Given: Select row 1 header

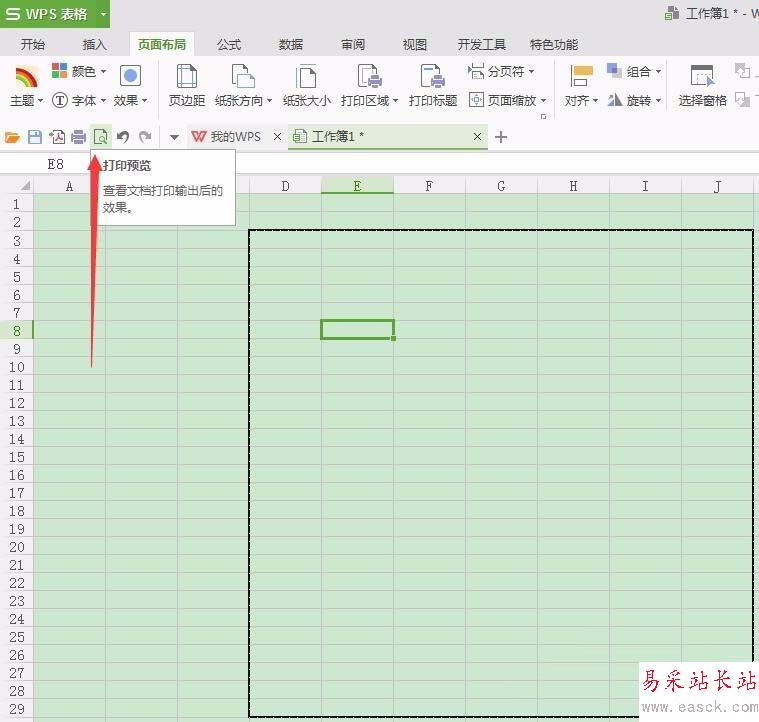Looking at the screenshot, I should point(16,204).
